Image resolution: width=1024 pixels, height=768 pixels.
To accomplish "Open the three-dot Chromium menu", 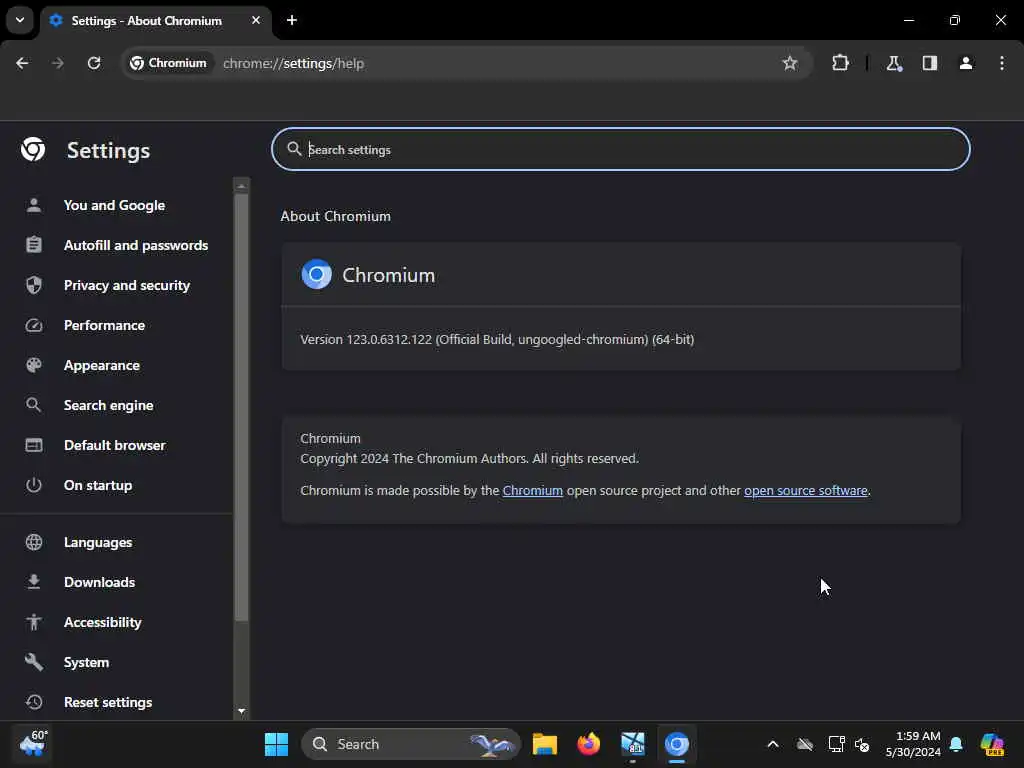I will pos(1001,63).
